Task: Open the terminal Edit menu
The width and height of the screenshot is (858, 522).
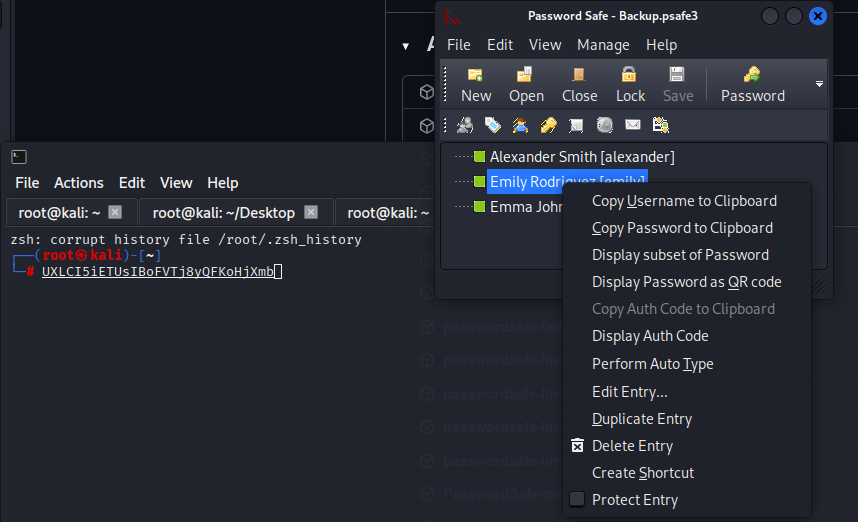Action: pos(132,183)
